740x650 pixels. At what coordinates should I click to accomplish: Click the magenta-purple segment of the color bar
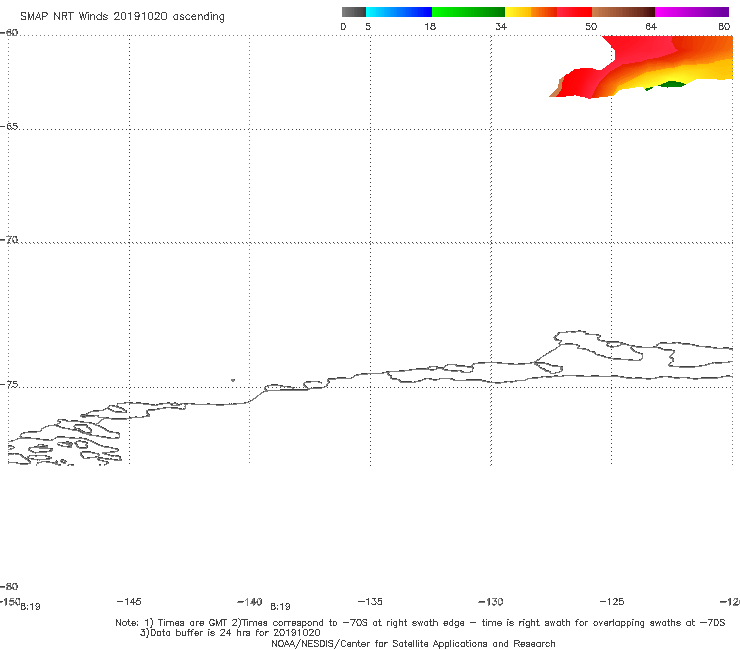[692, 12]
